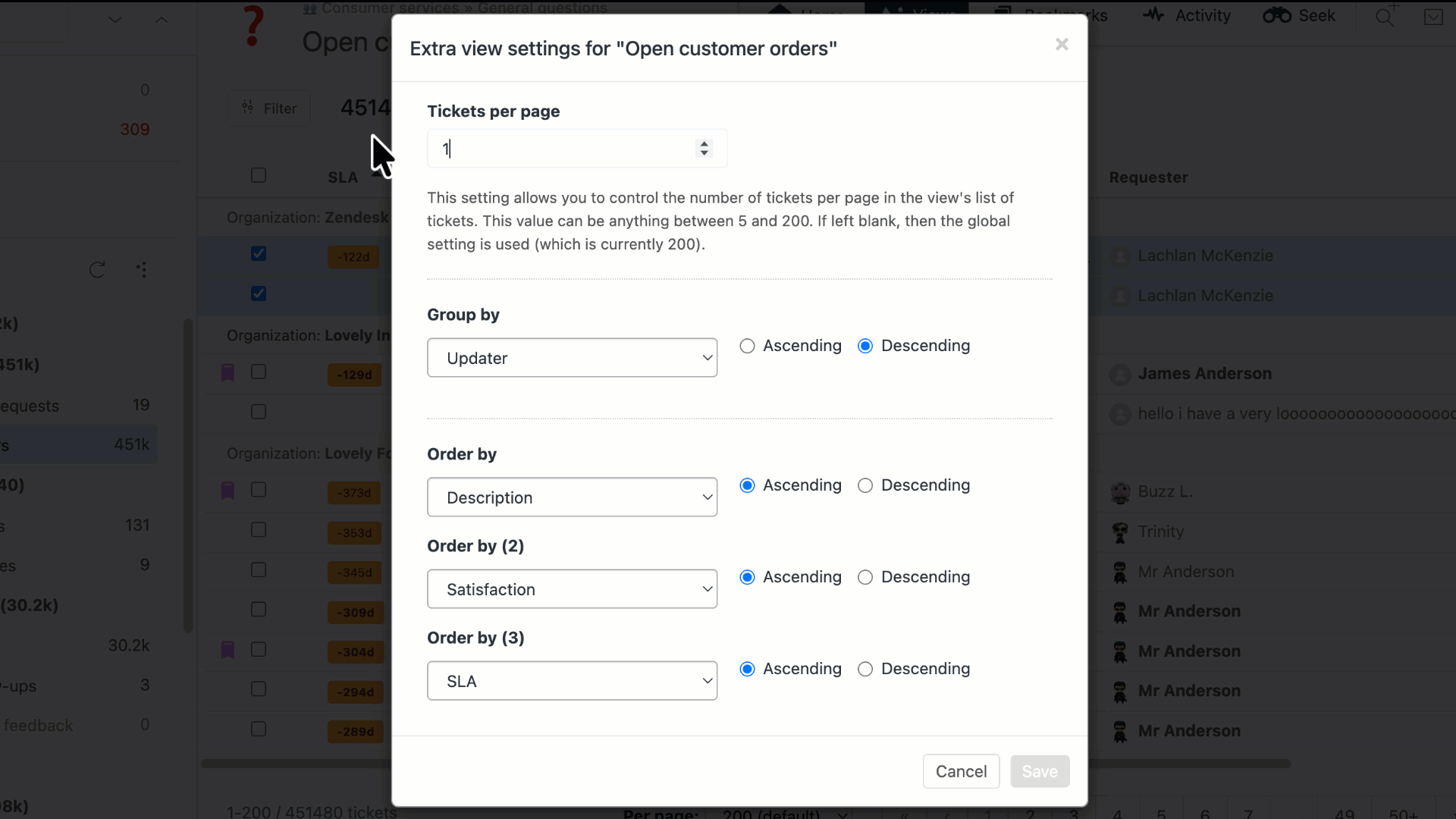The image size is (1456, 819).
Task: Select Descending for Order by Description
Action: 865,485
